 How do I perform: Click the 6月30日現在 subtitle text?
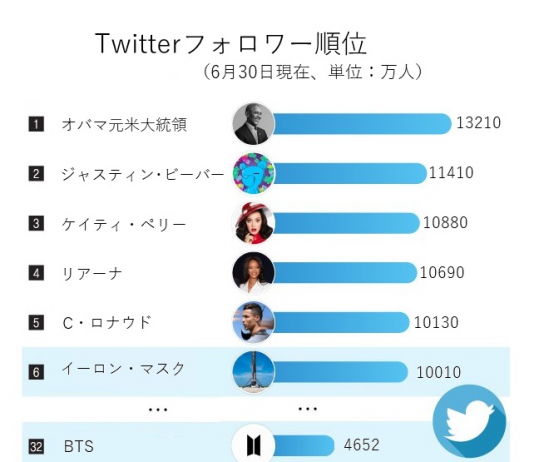pos(260,72)
